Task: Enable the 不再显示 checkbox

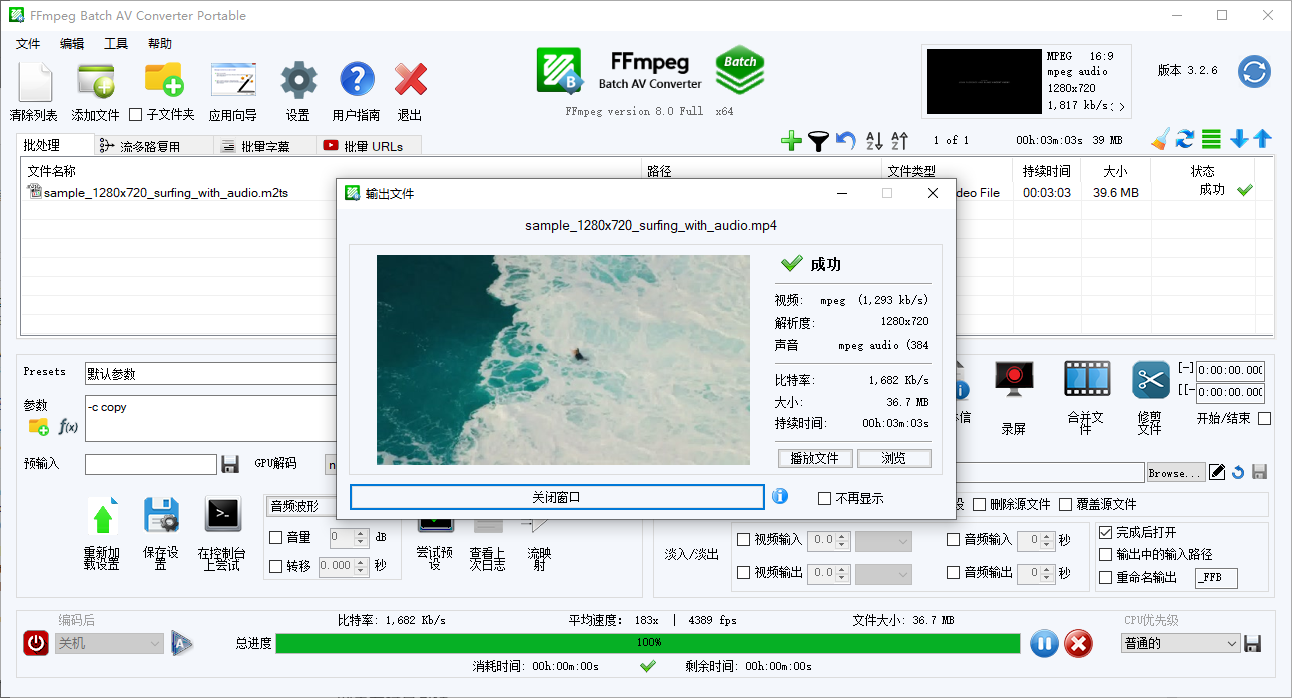Action: click(x=825, y=496)
